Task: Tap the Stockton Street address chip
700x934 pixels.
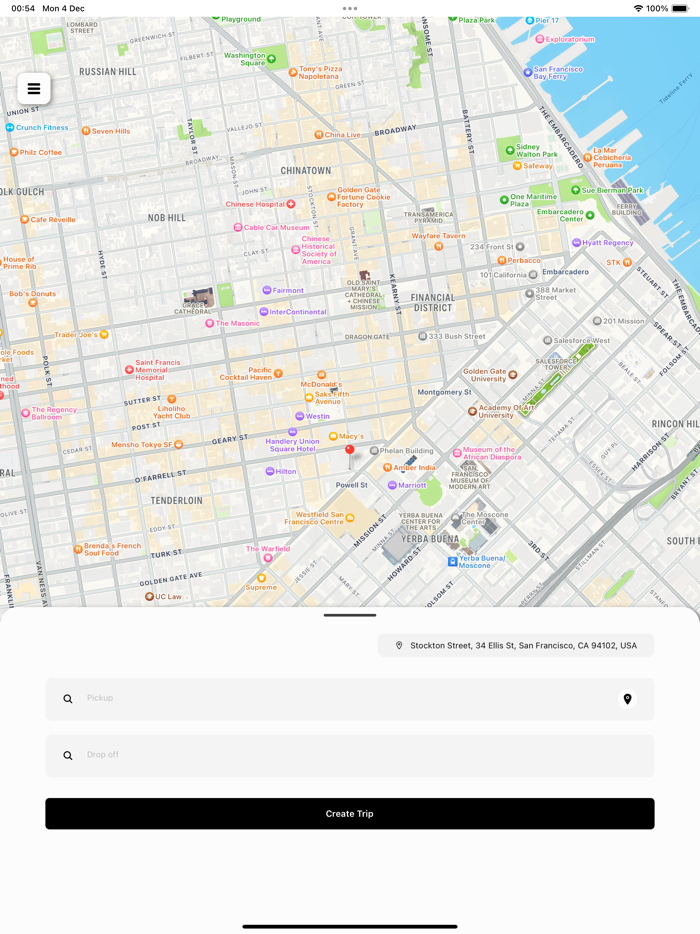Action: pos(516,646)
